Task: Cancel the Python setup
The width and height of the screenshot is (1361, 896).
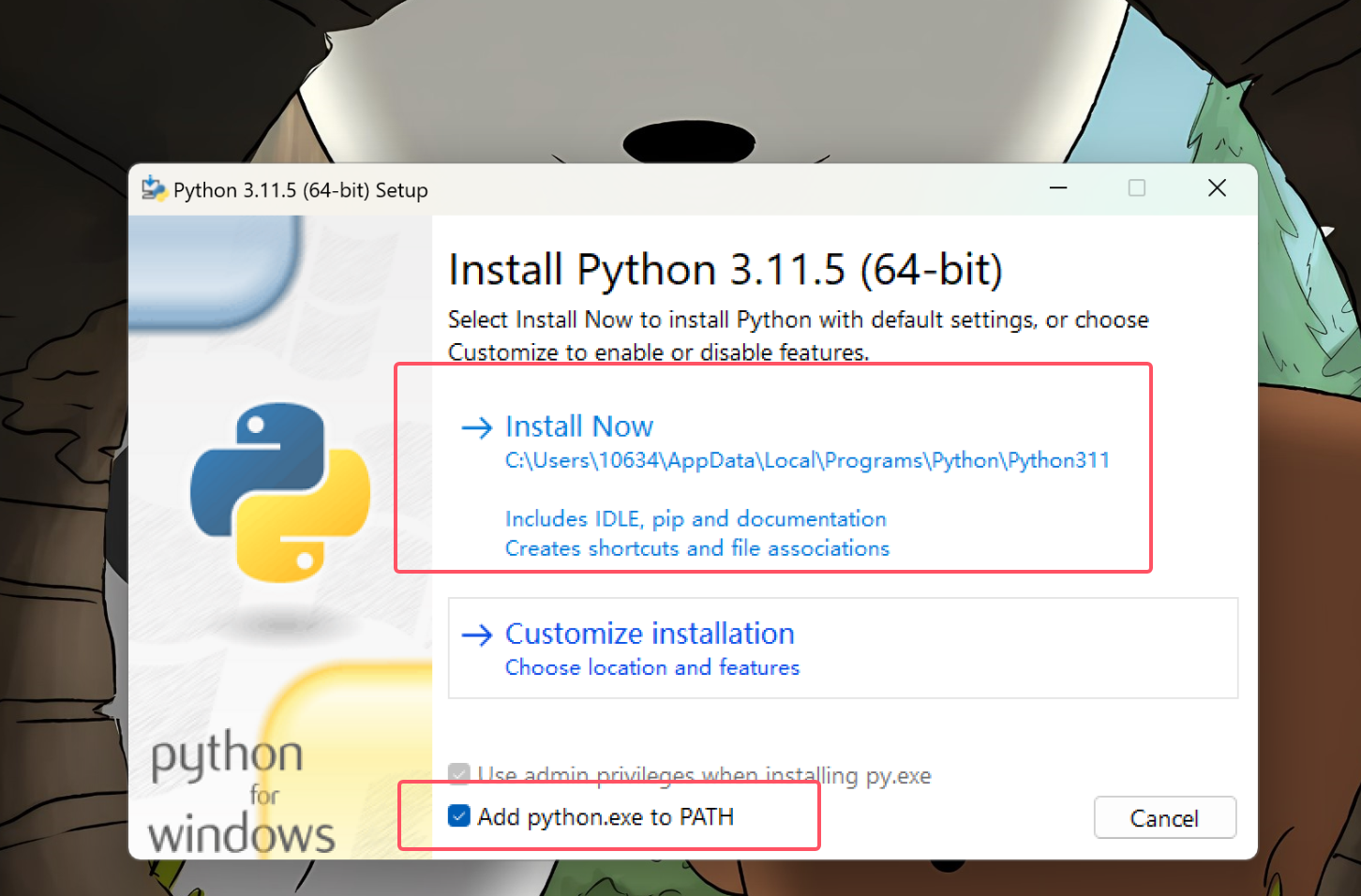Action: click(1164, 818)
